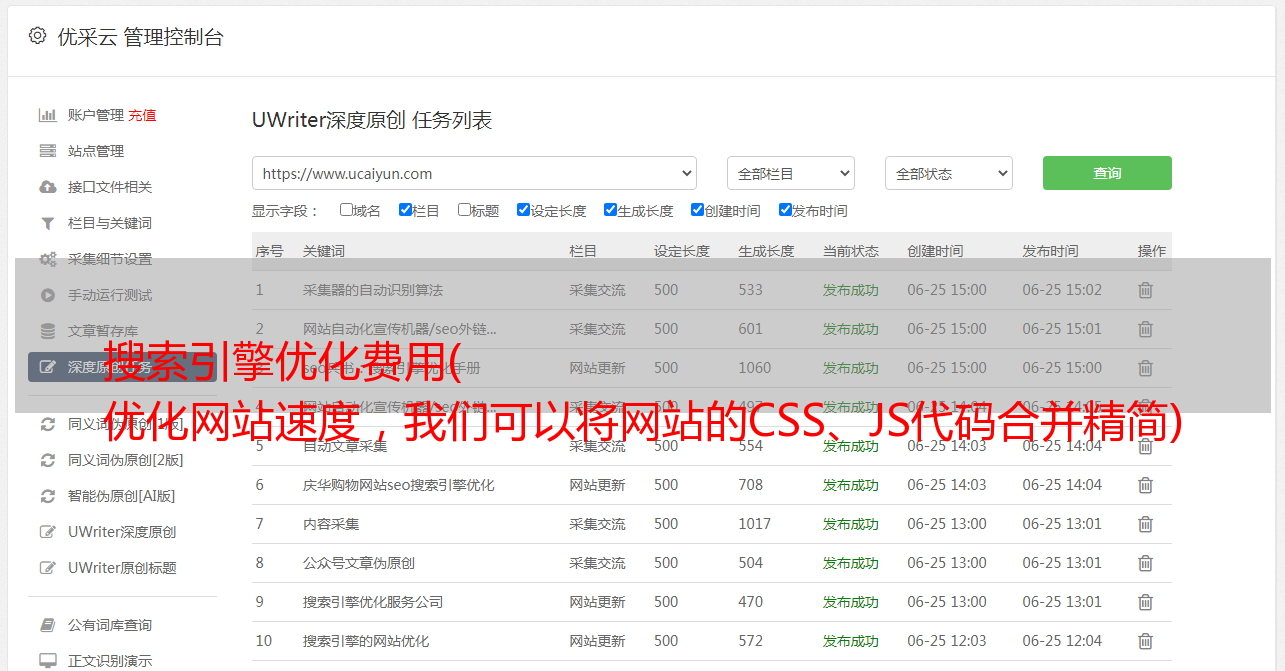Toggle the 标题 display field checkbox
Image resolution: width=1285 pixels, height=671 pixels.
click(464, 210)
